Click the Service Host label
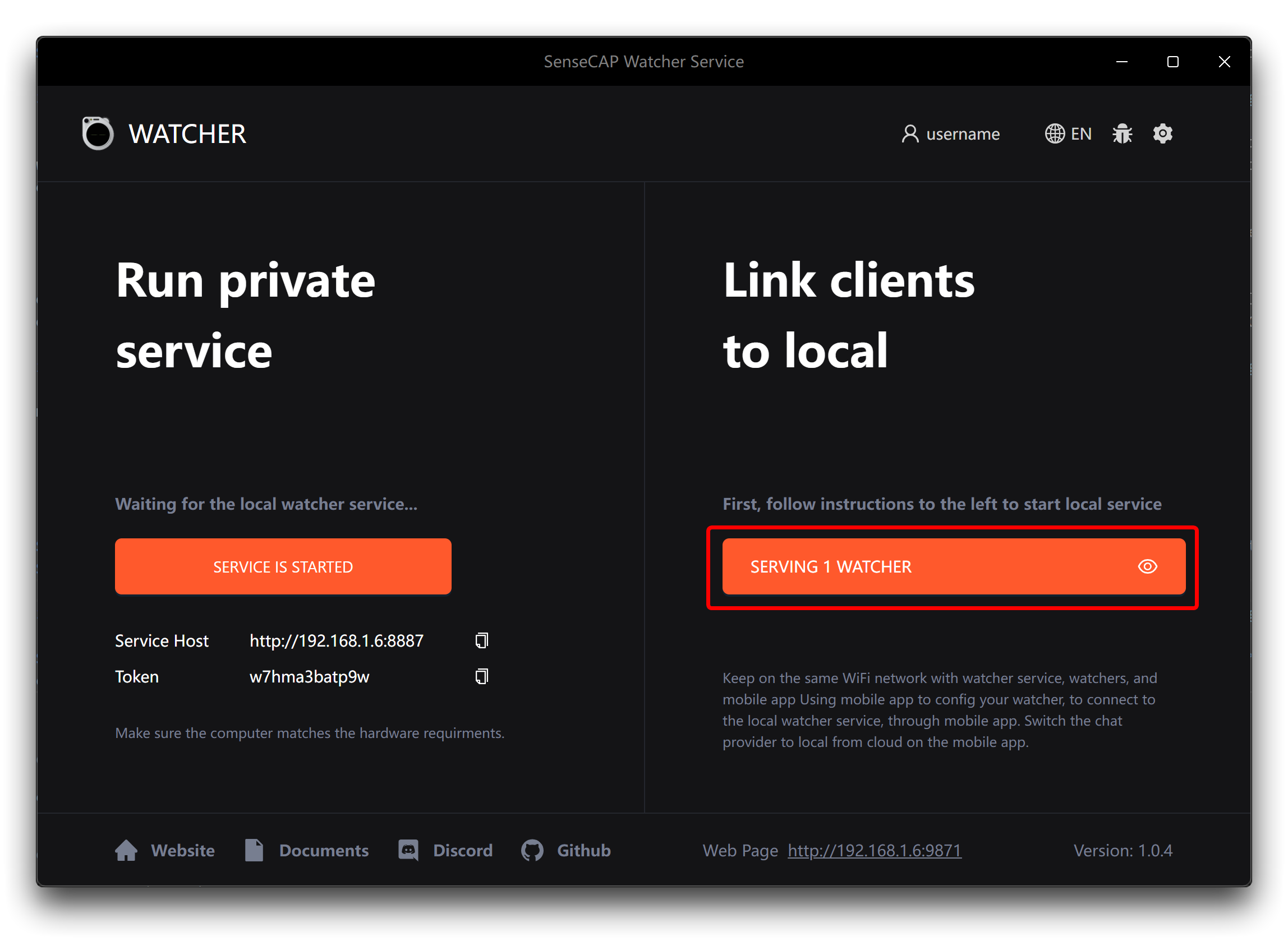 (162, 641)
